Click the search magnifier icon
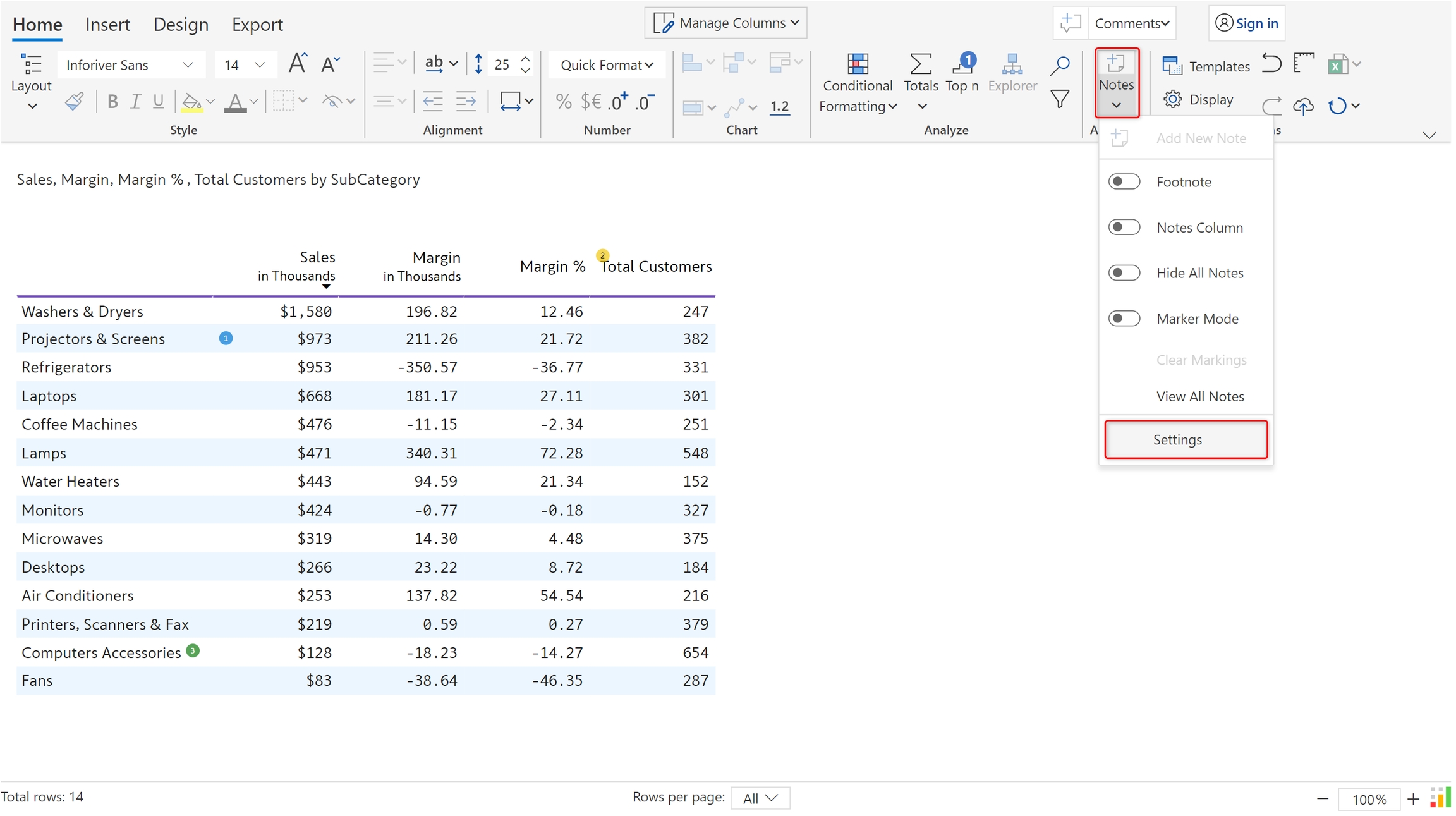This screenshot has height=816, width=1456. tap(1059, 65)
